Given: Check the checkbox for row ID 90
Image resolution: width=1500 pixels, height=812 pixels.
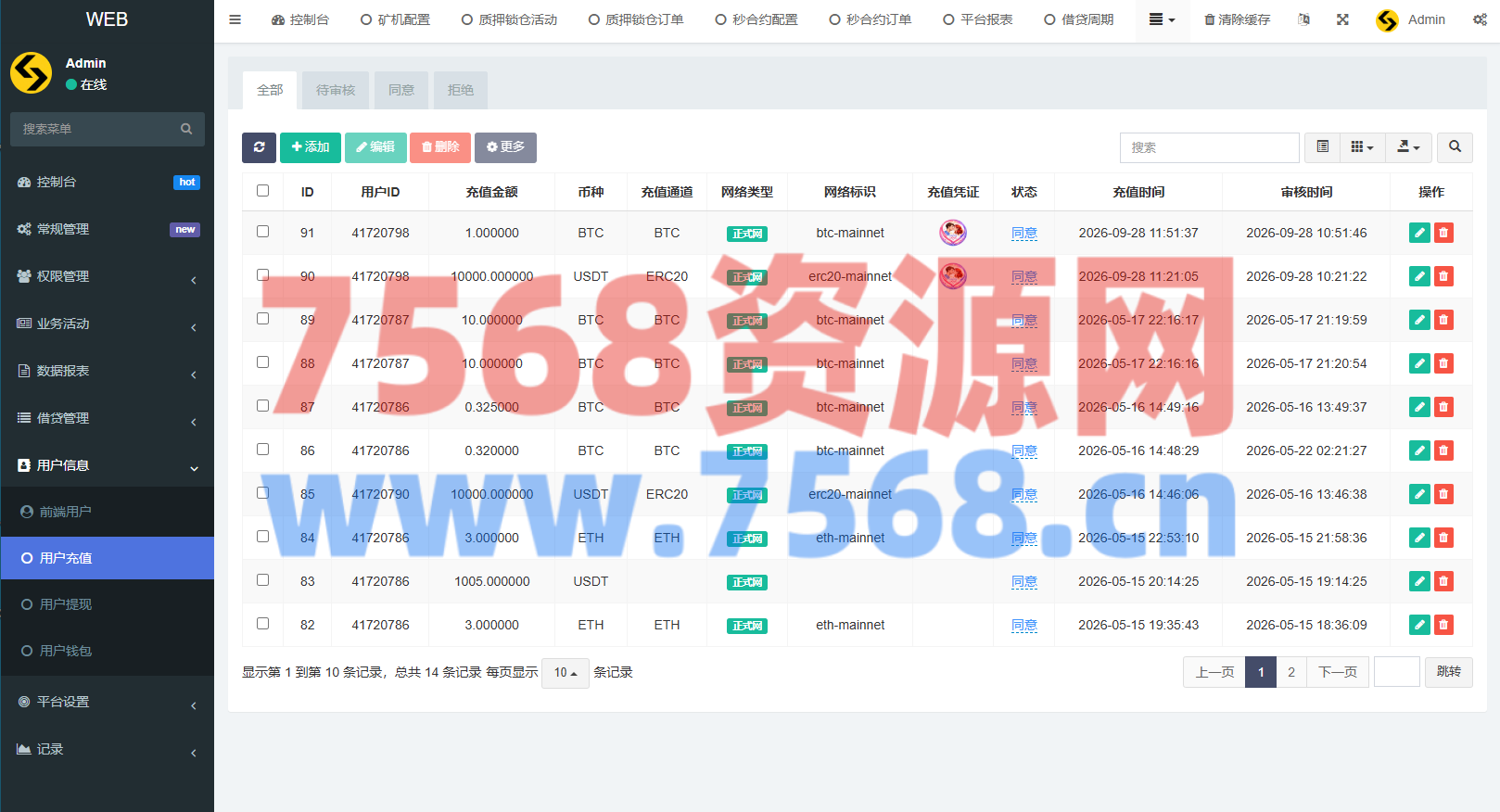Looking at the screenshot, I should tap(262, 275).
